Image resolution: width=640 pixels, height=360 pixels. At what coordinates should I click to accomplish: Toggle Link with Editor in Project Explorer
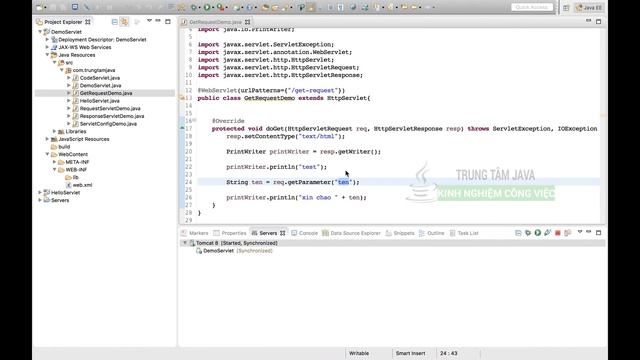pos(124,22)
